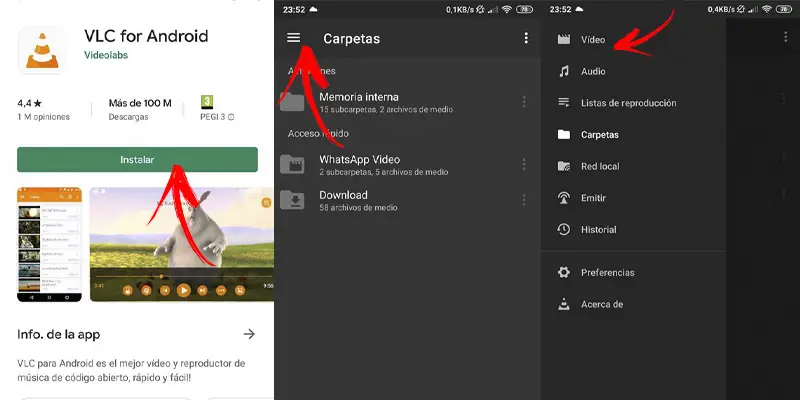This screenshot has width=800, height=400.
Task: Tap the Info. de la app heading
Action: [59, 335]
